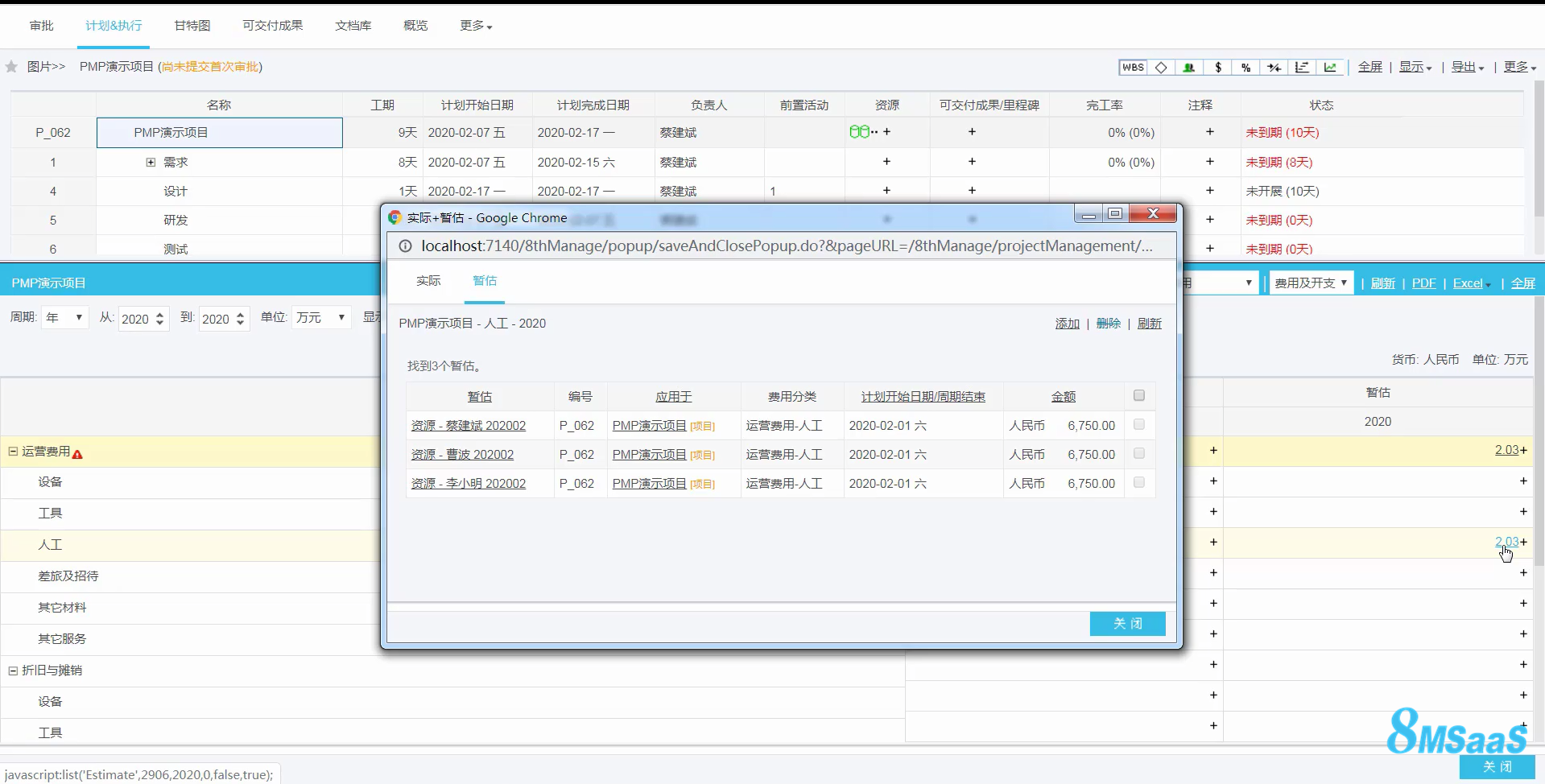Switch to the 甘特图 tab
Image resolution: width=1545 pixels, height=784 pixels.
(x=192, y=26)
